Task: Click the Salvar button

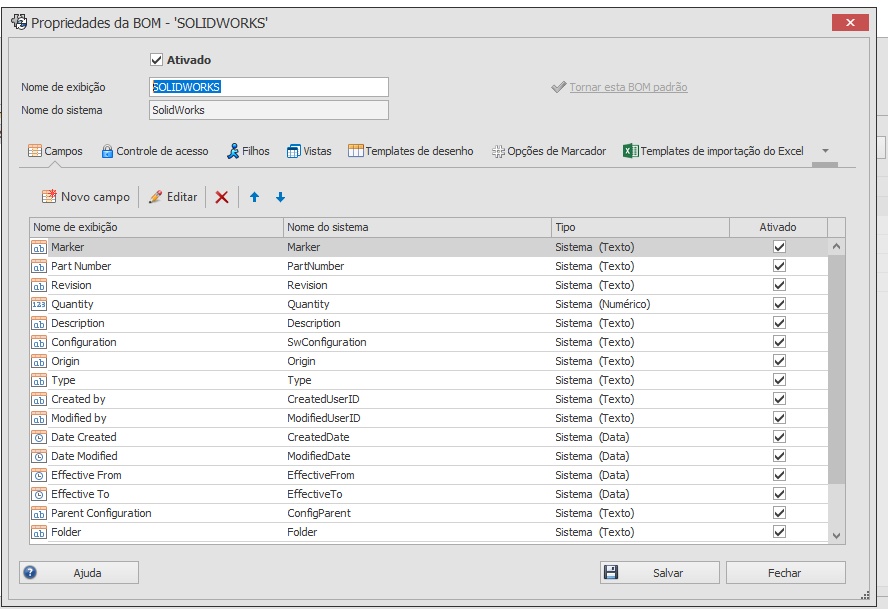Action: (660, 572)
